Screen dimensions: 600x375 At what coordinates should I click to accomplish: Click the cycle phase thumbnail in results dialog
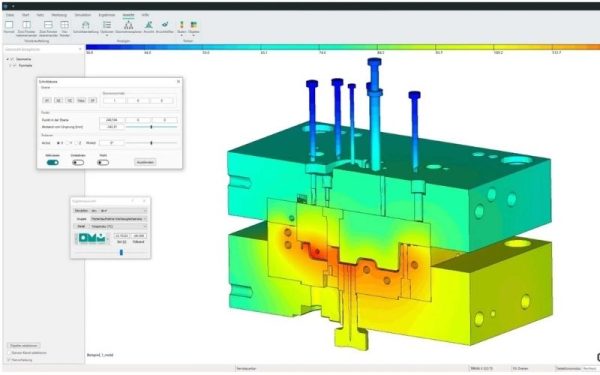(92, 238)
